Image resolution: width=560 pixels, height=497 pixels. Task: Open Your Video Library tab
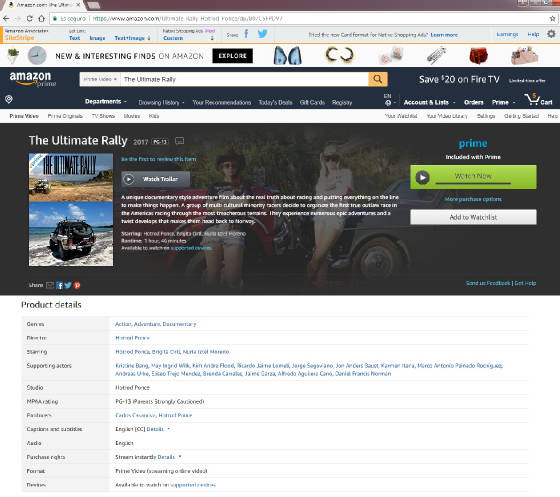447,116
